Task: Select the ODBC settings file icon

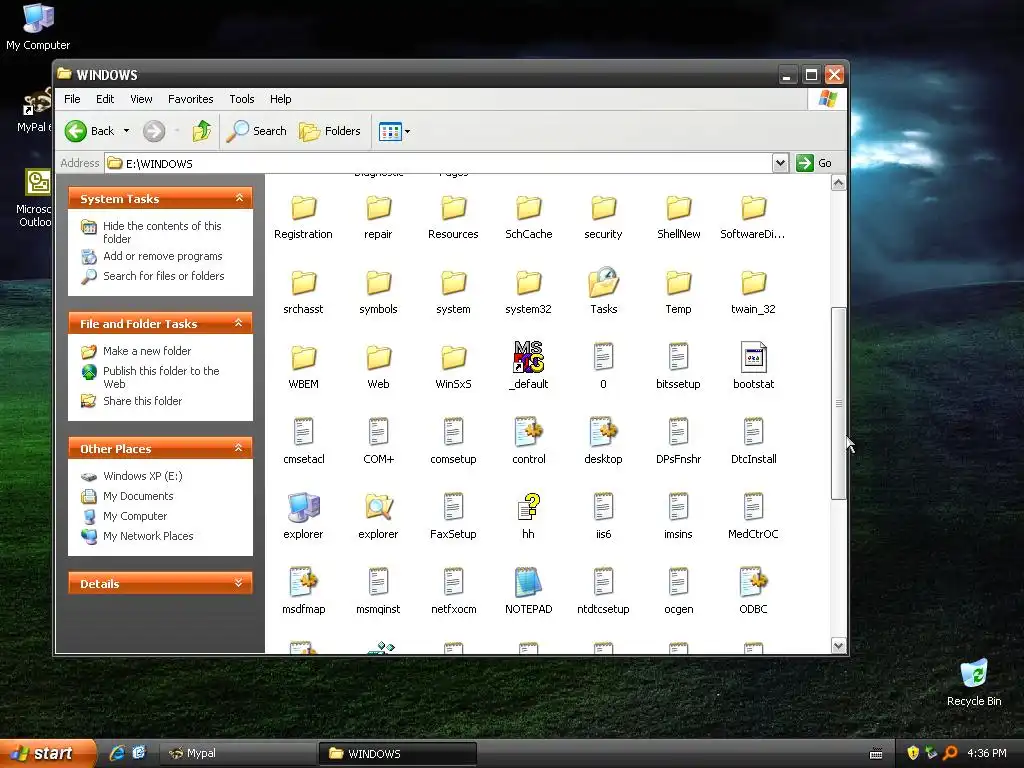Action: (x=754, y=583)
